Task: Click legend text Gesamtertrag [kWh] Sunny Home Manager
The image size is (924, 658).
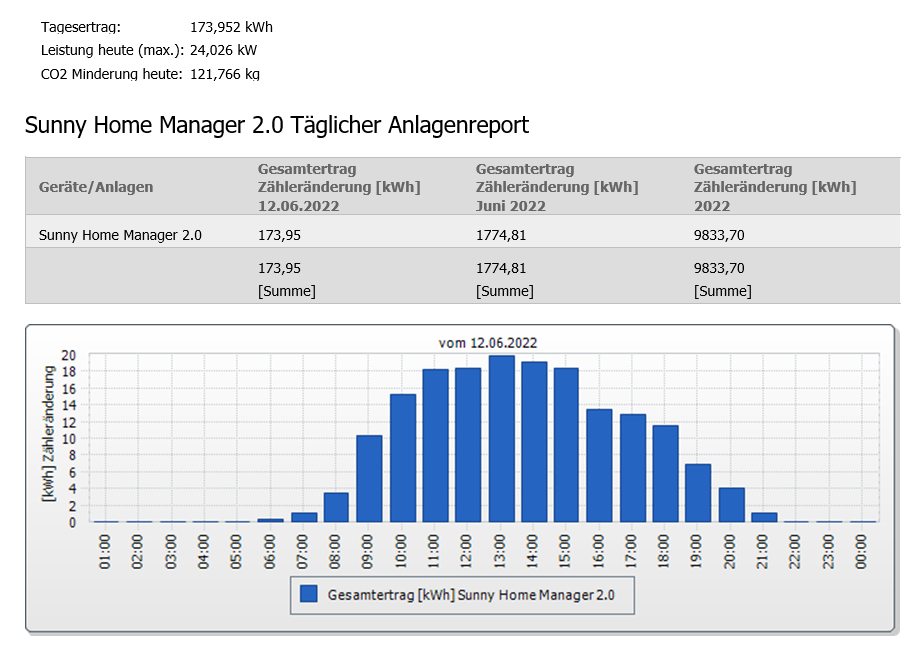Action: point(471,594)
